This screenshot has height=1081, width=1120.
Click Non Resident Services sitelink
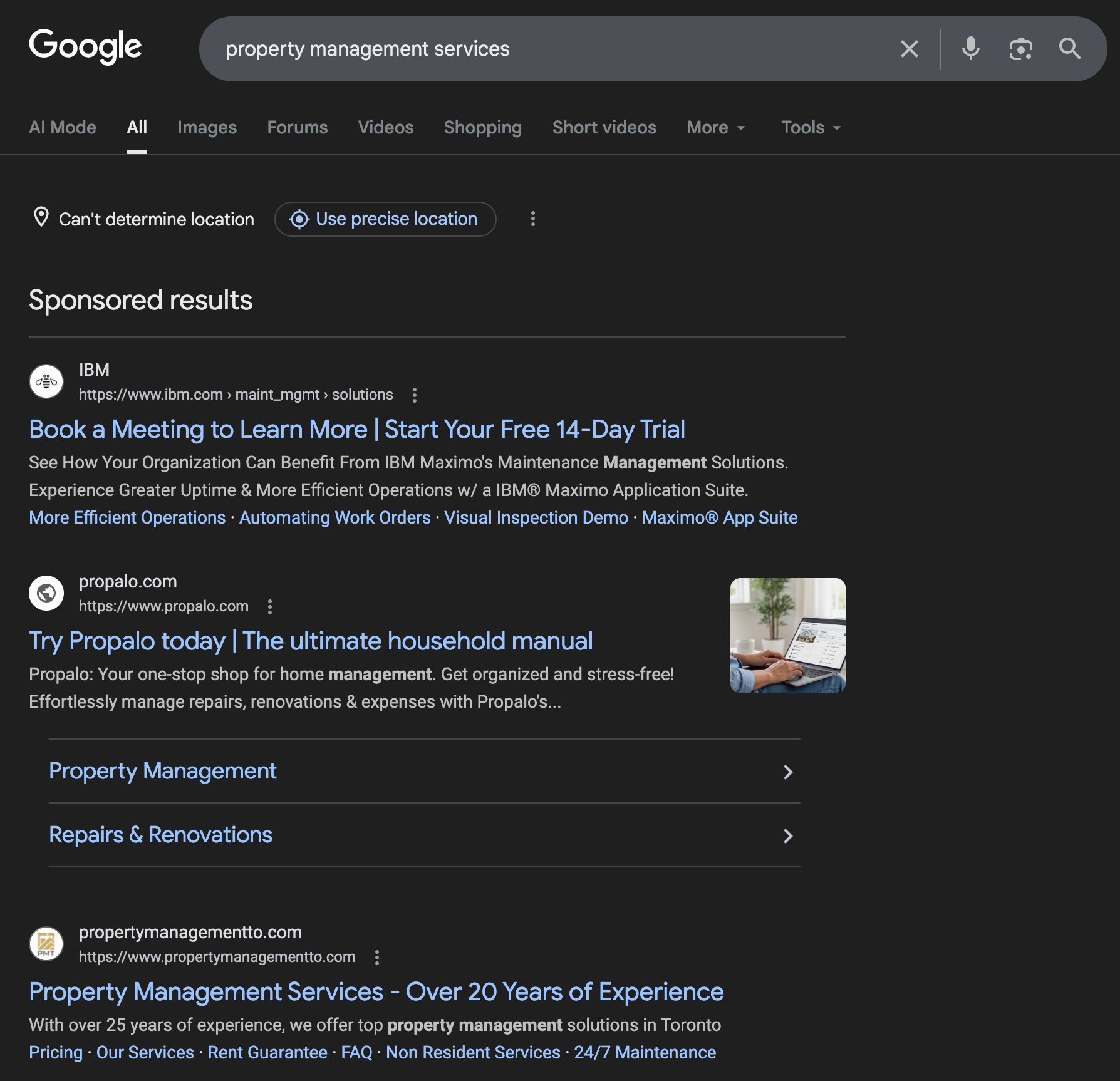[474, 1052]
